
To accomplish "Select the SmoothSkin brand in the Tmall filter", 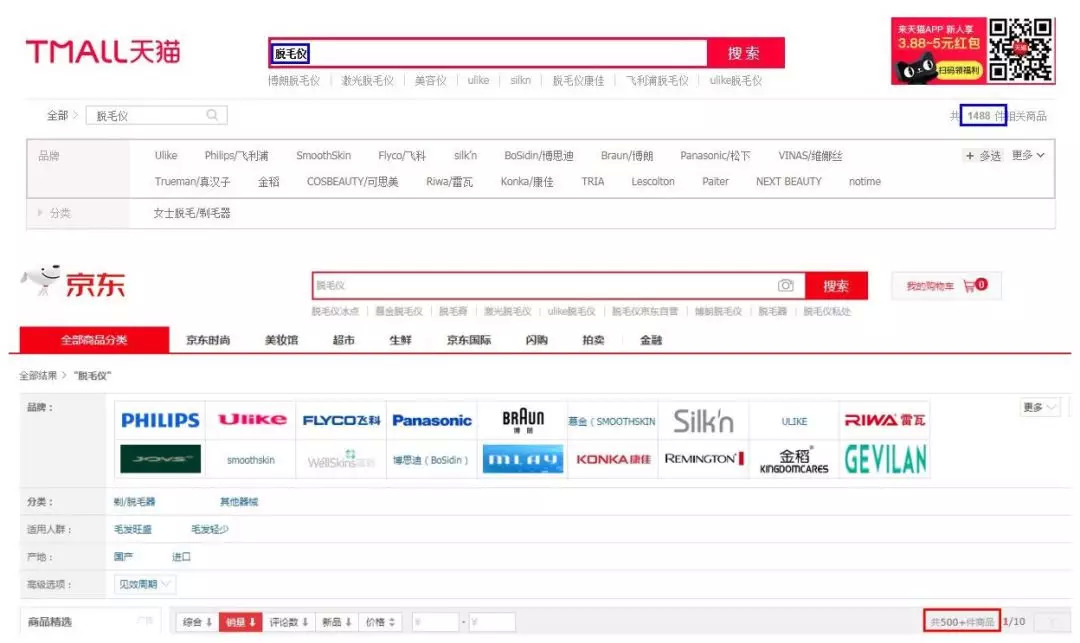I will click(324, 156).
